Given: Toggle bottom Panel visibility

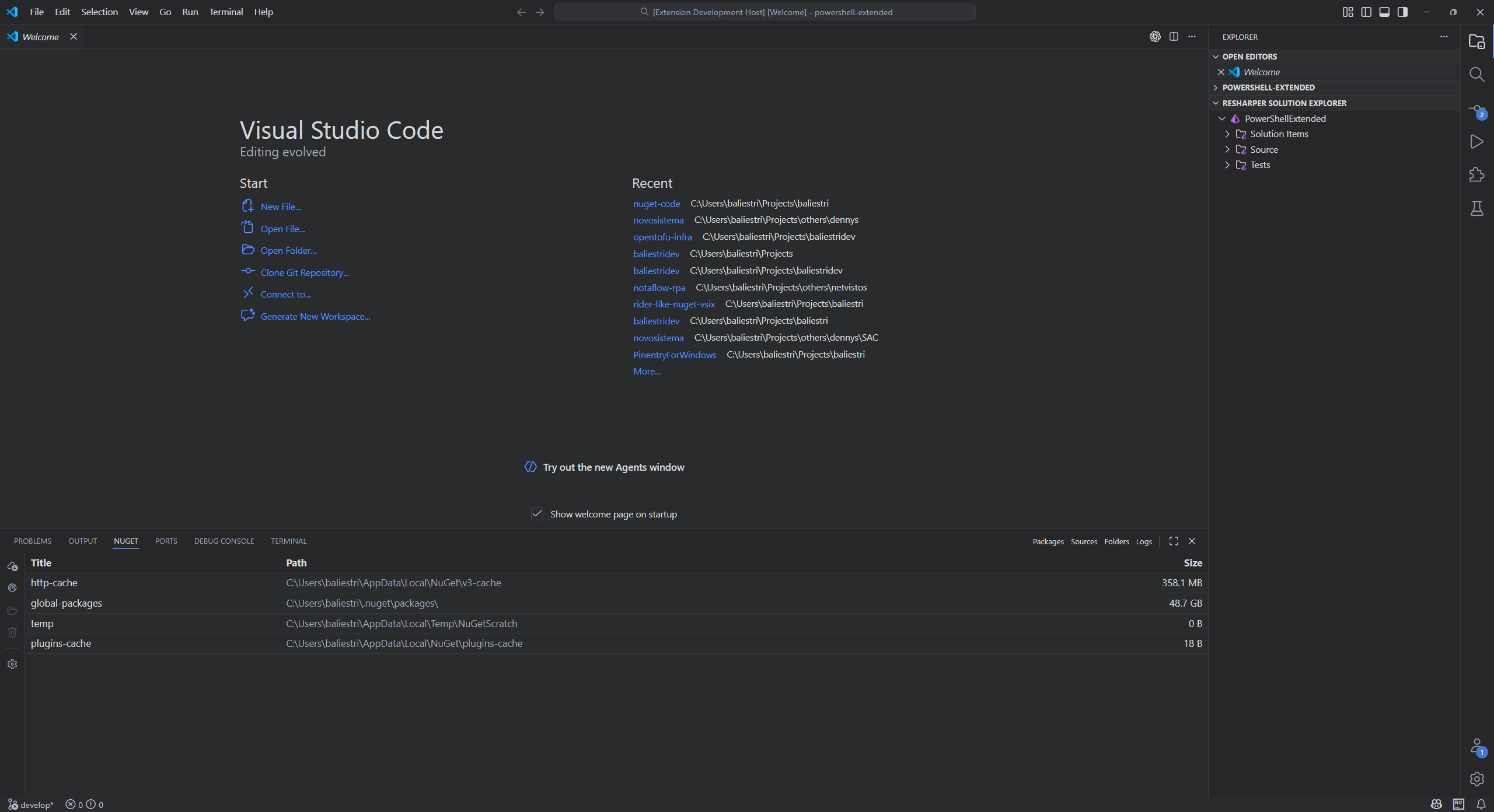Looking at the screenshot, I should 1384,12.
